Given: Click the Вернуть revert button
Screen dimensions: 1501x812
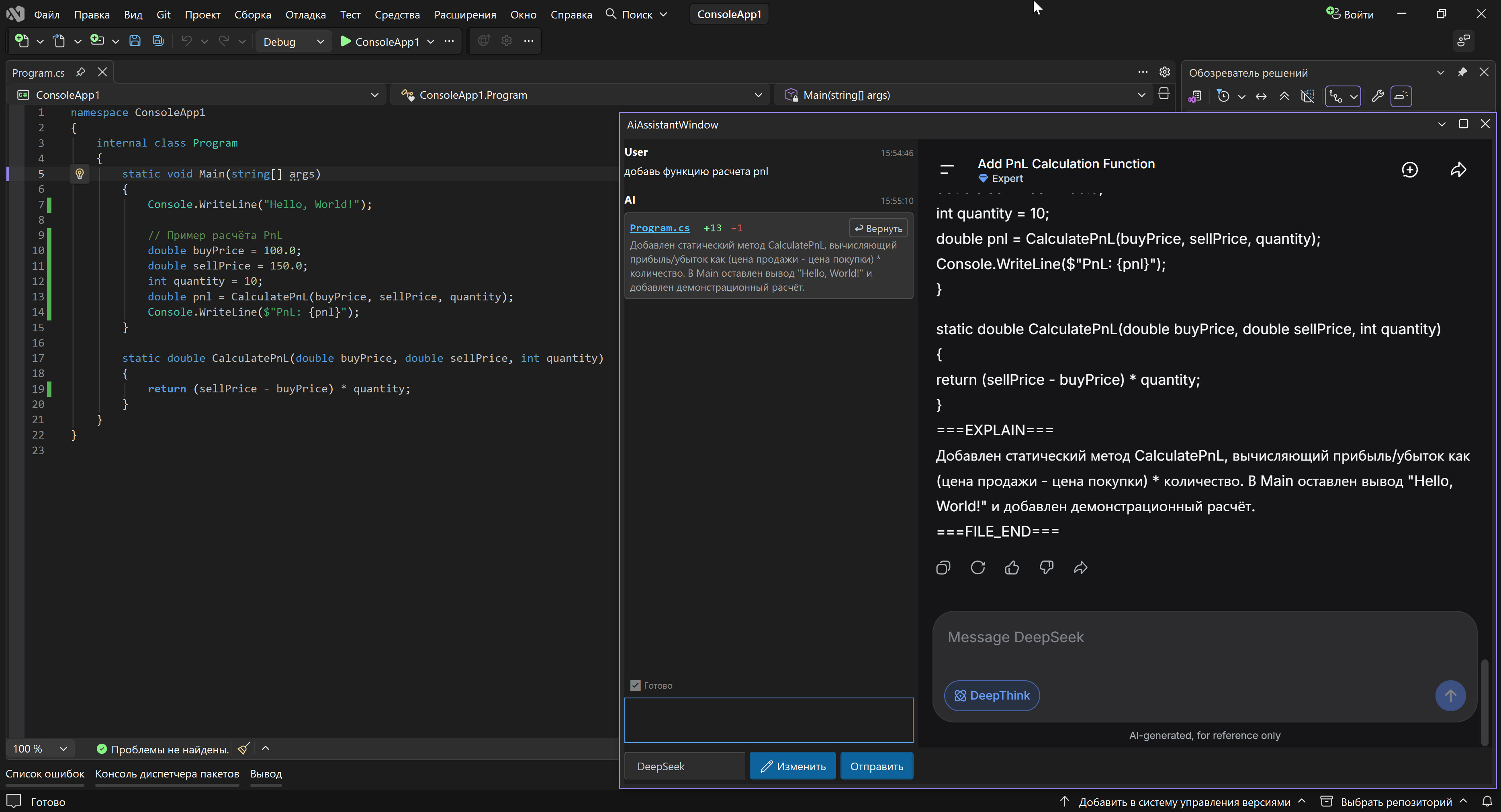Looking at the screenshot, I should [878, 229].
